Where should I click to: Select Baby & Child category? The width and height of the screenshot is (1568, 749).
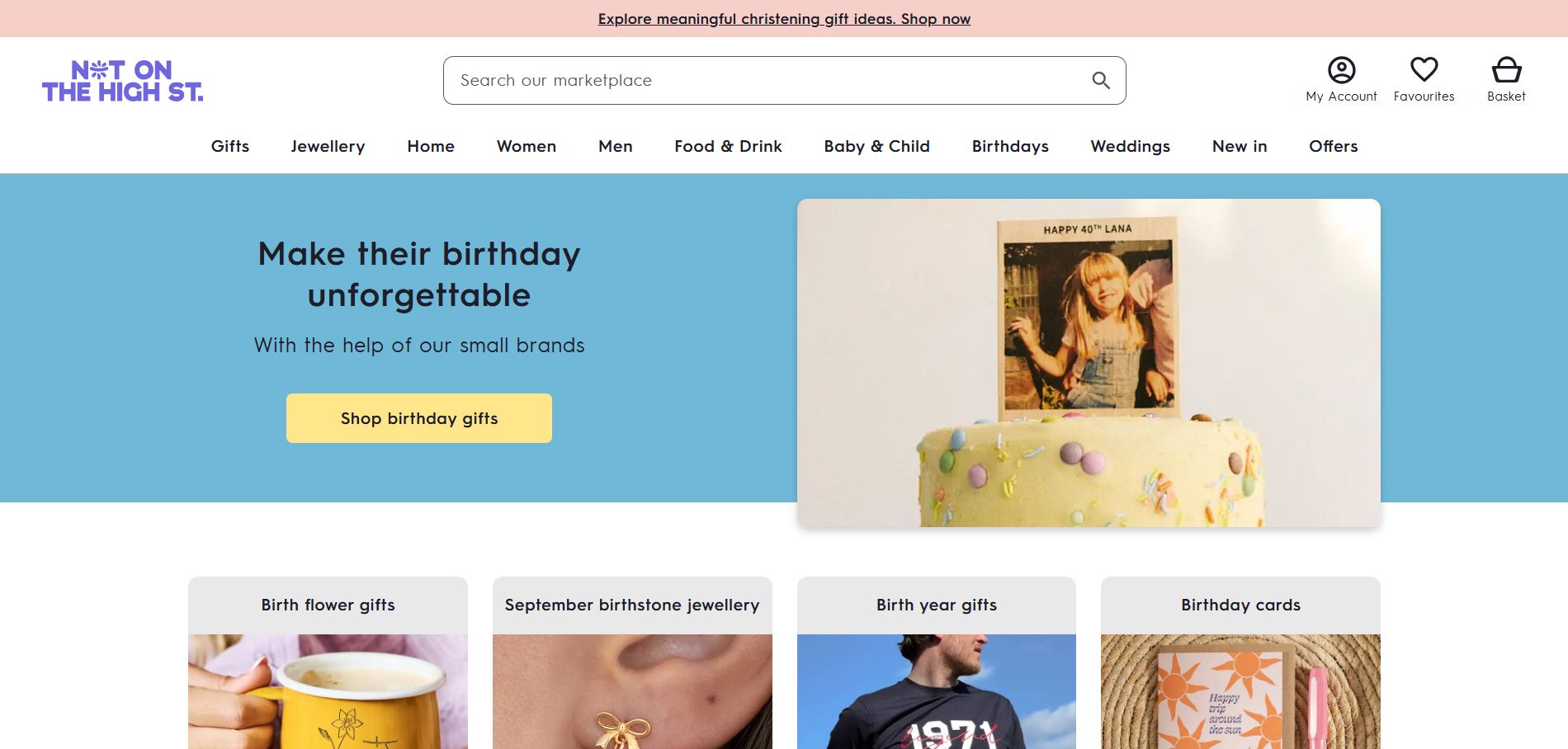876,146
